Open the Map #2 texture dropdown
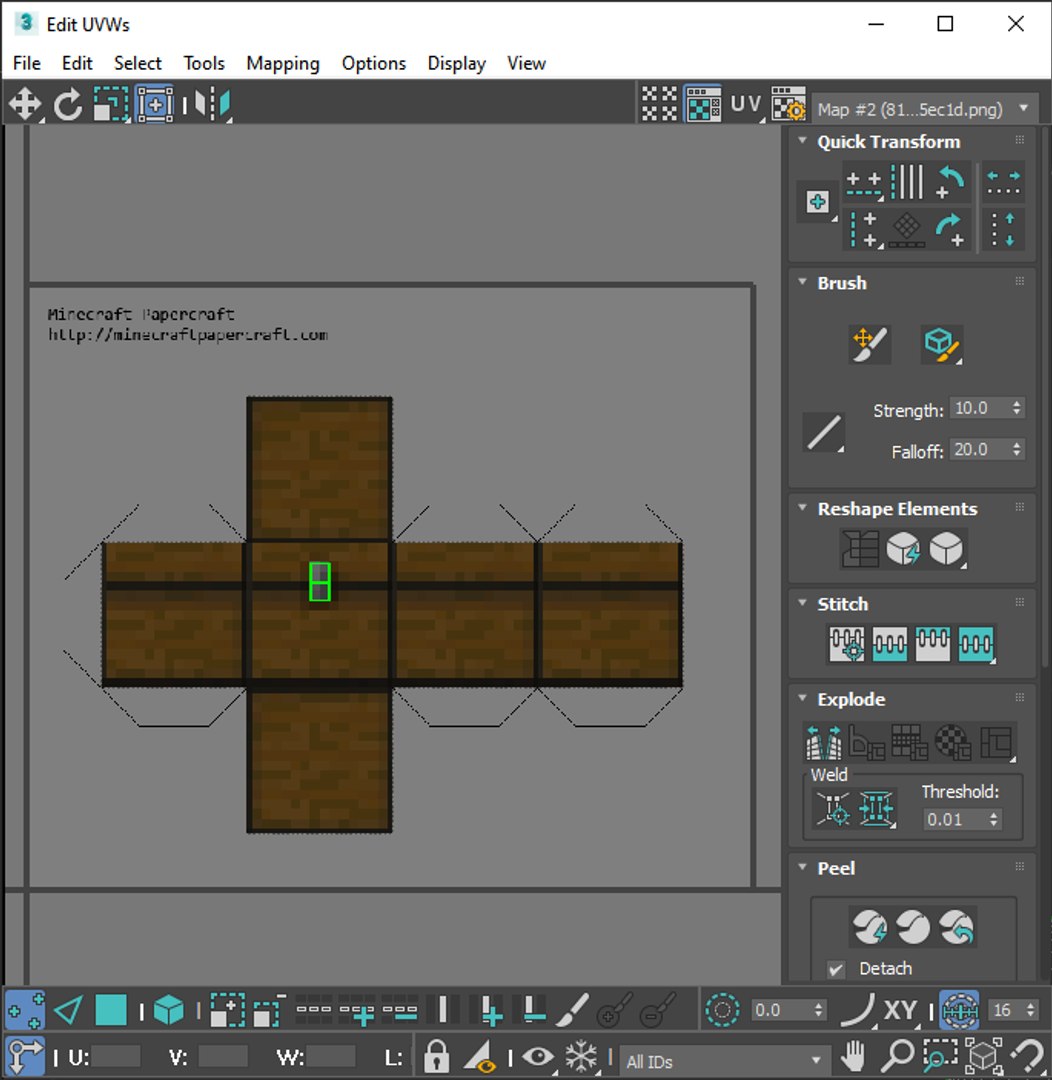1052x1080 pixels. tap(925, 109)
